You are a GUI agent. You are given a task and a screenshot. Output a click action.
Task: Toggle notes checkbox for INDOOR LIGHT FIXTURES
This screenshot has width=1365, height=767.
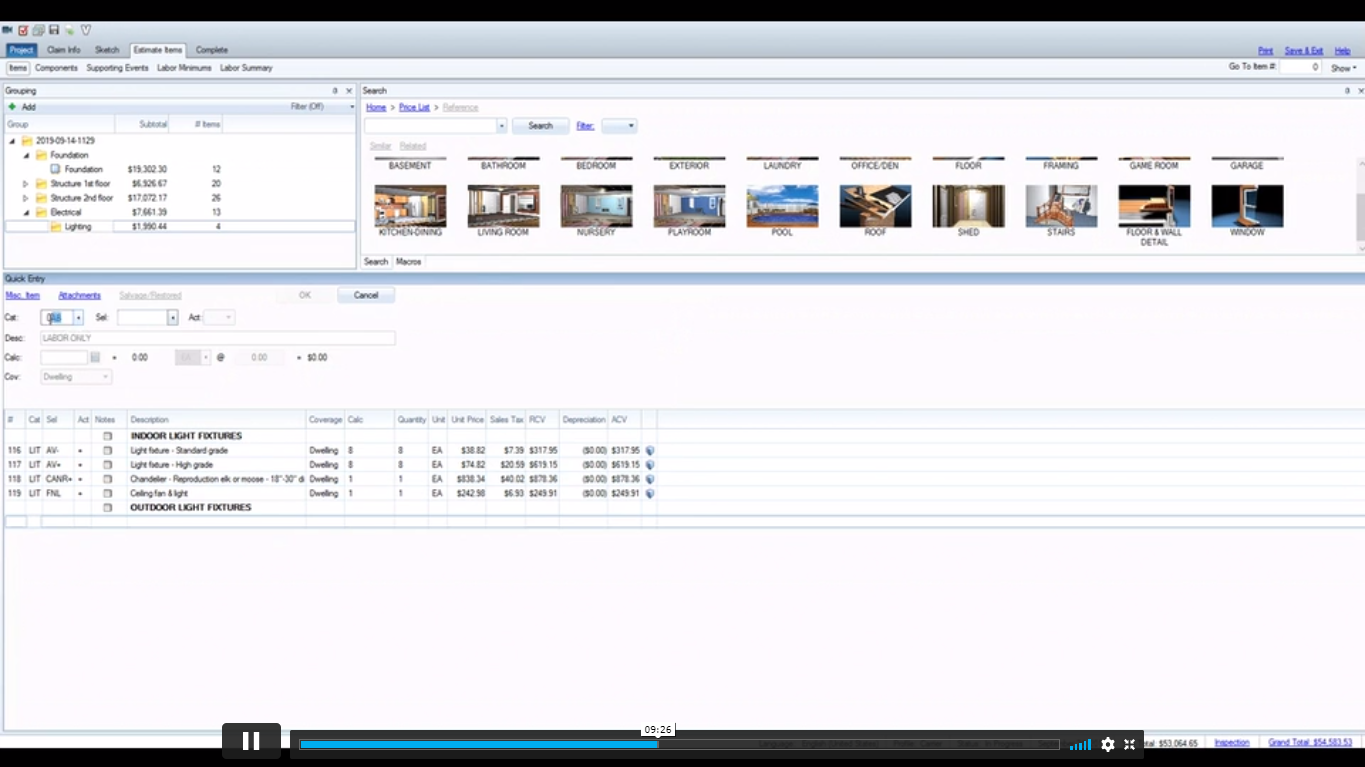click(x=107, y=436)
